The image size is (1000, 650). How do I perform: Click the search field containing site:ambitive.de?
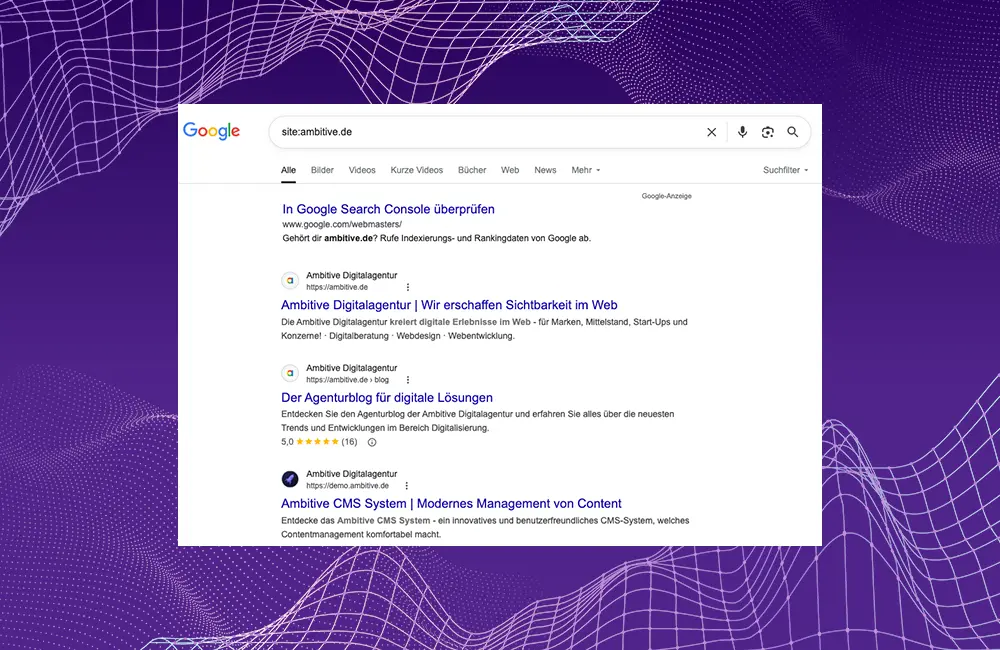click(x=480, y=132)
